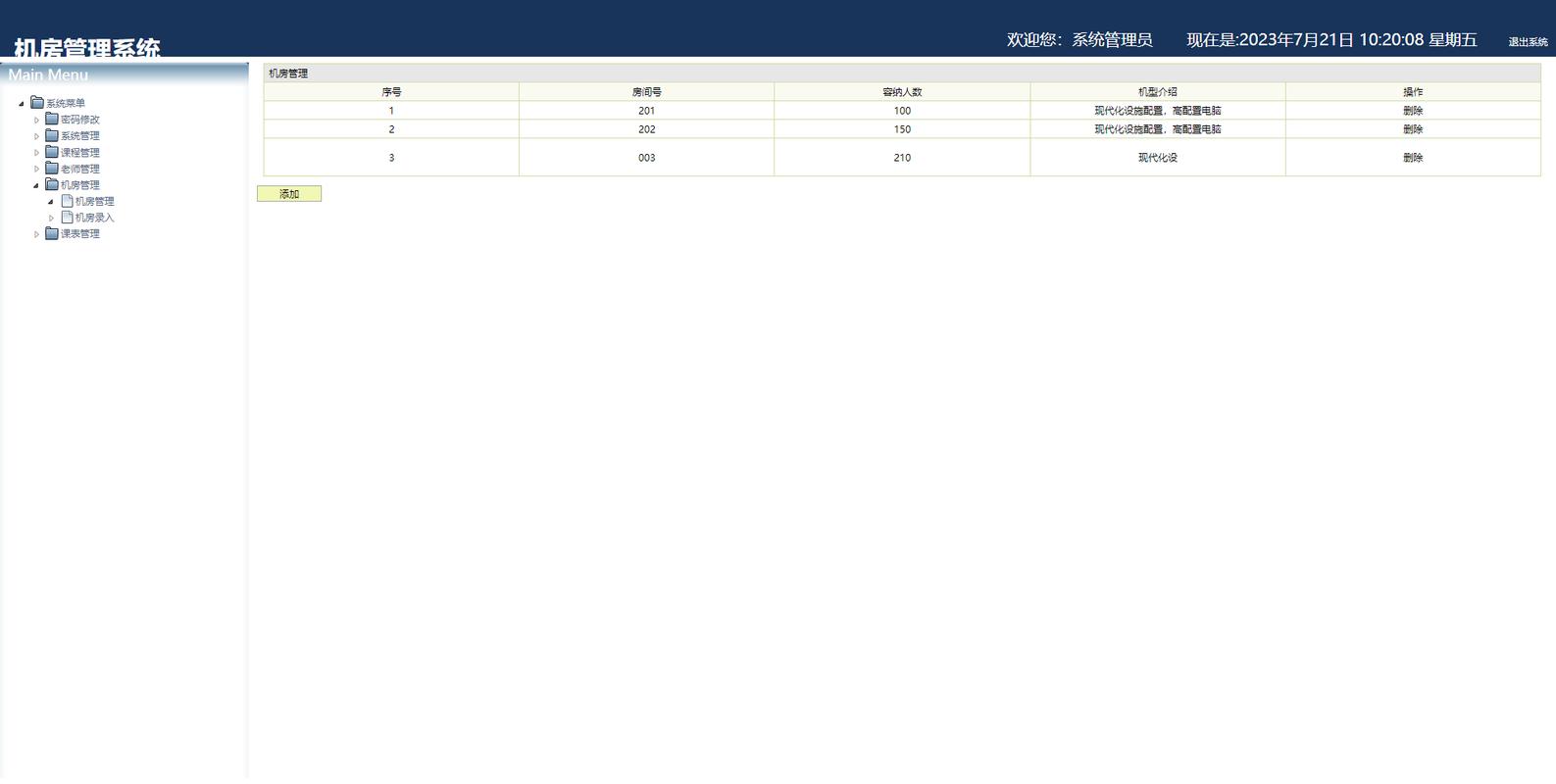The height and width of the screenshot is (784, 1556).
Task: Click 退出系统 to log out
Action: click(1528, 42)
